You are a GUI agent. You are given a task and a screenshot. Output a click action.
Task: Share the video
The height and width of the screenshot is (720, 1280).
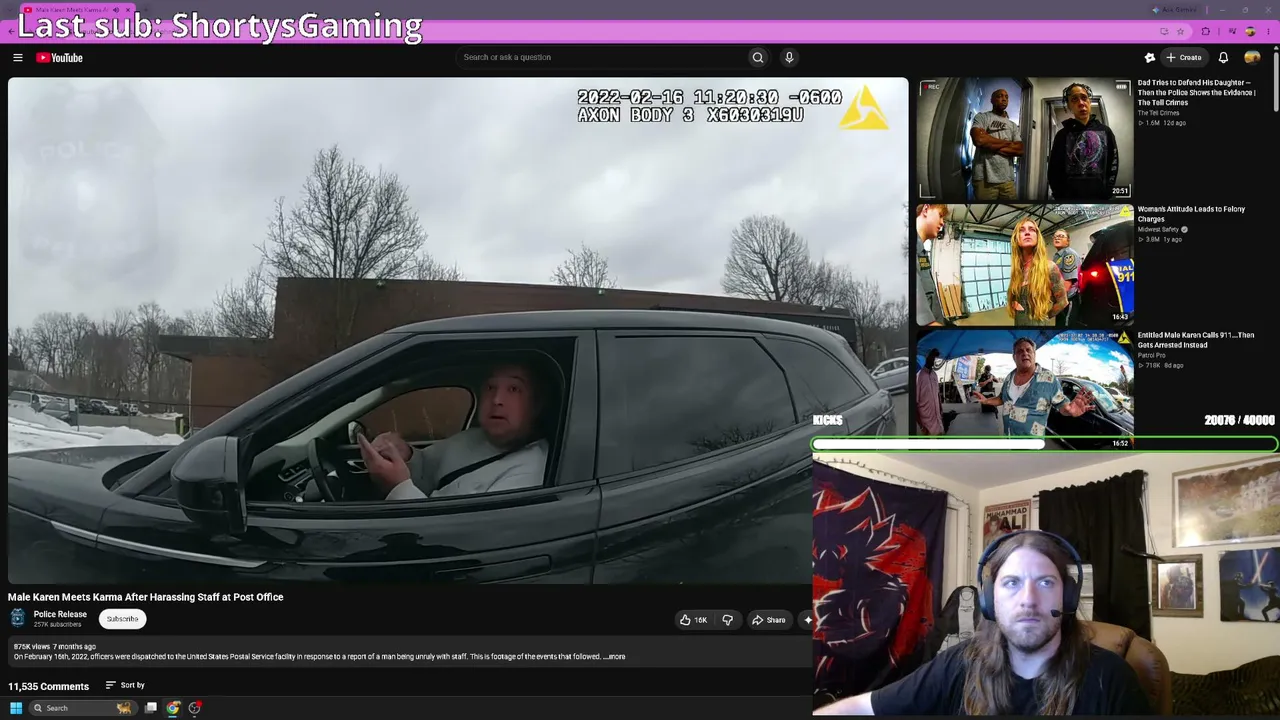(769, 620)
